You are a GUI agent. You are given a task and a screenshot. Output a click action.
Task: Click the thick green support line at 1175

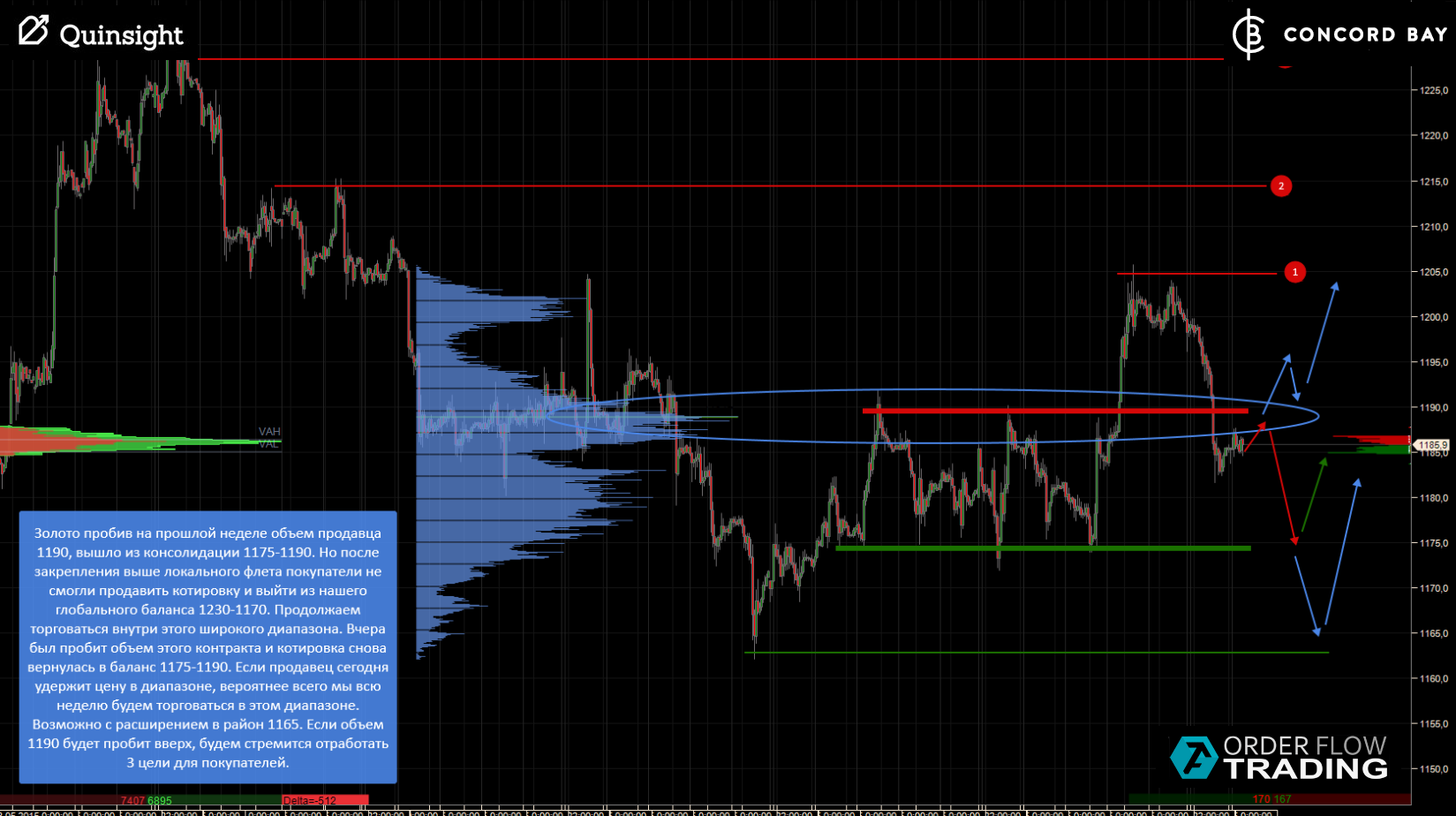pos(1043,548)
